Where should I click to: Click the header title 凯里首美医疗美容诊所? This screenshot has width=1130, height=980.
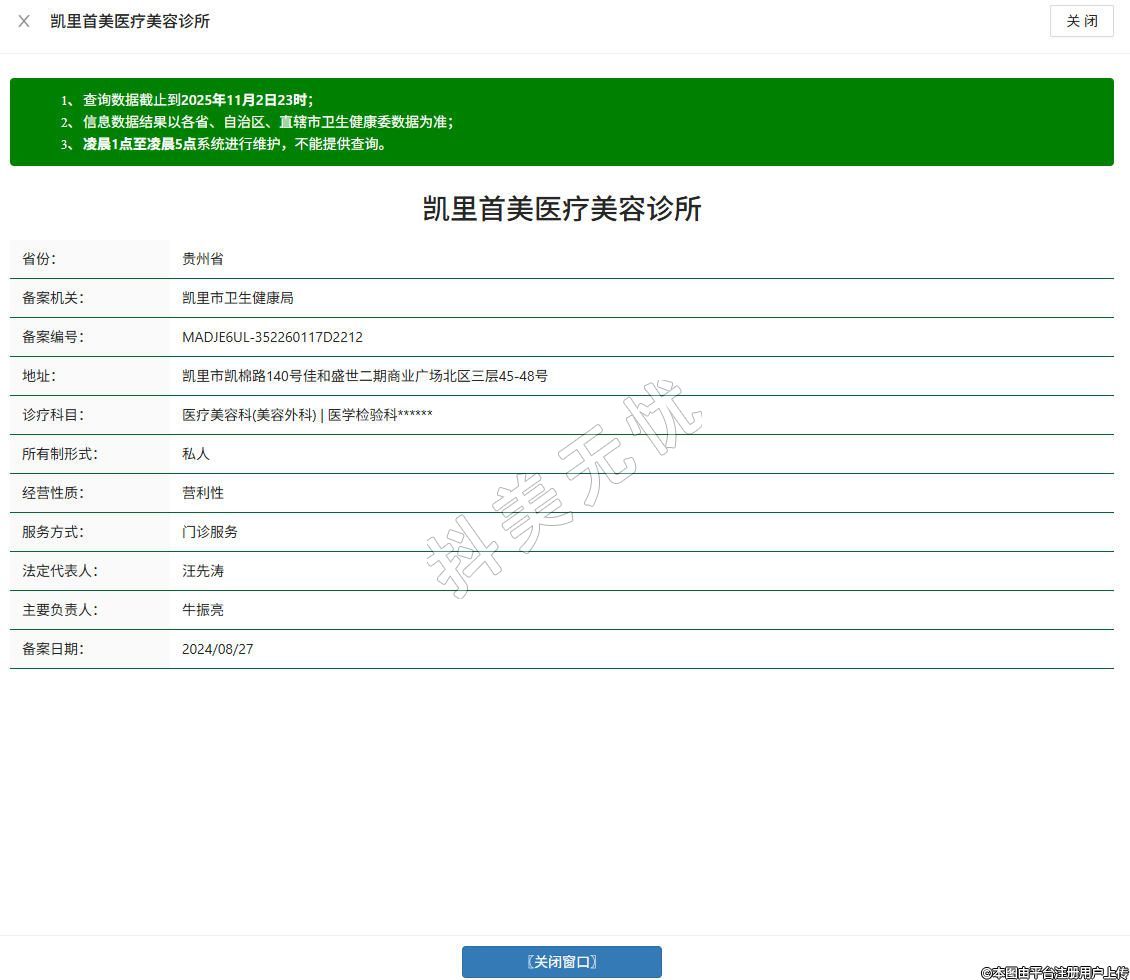130,21
